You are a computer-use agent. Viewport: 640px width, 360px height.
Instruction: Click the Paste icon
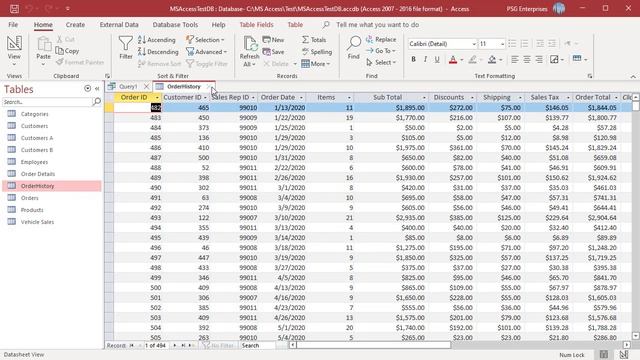click(x=43, y=45)
